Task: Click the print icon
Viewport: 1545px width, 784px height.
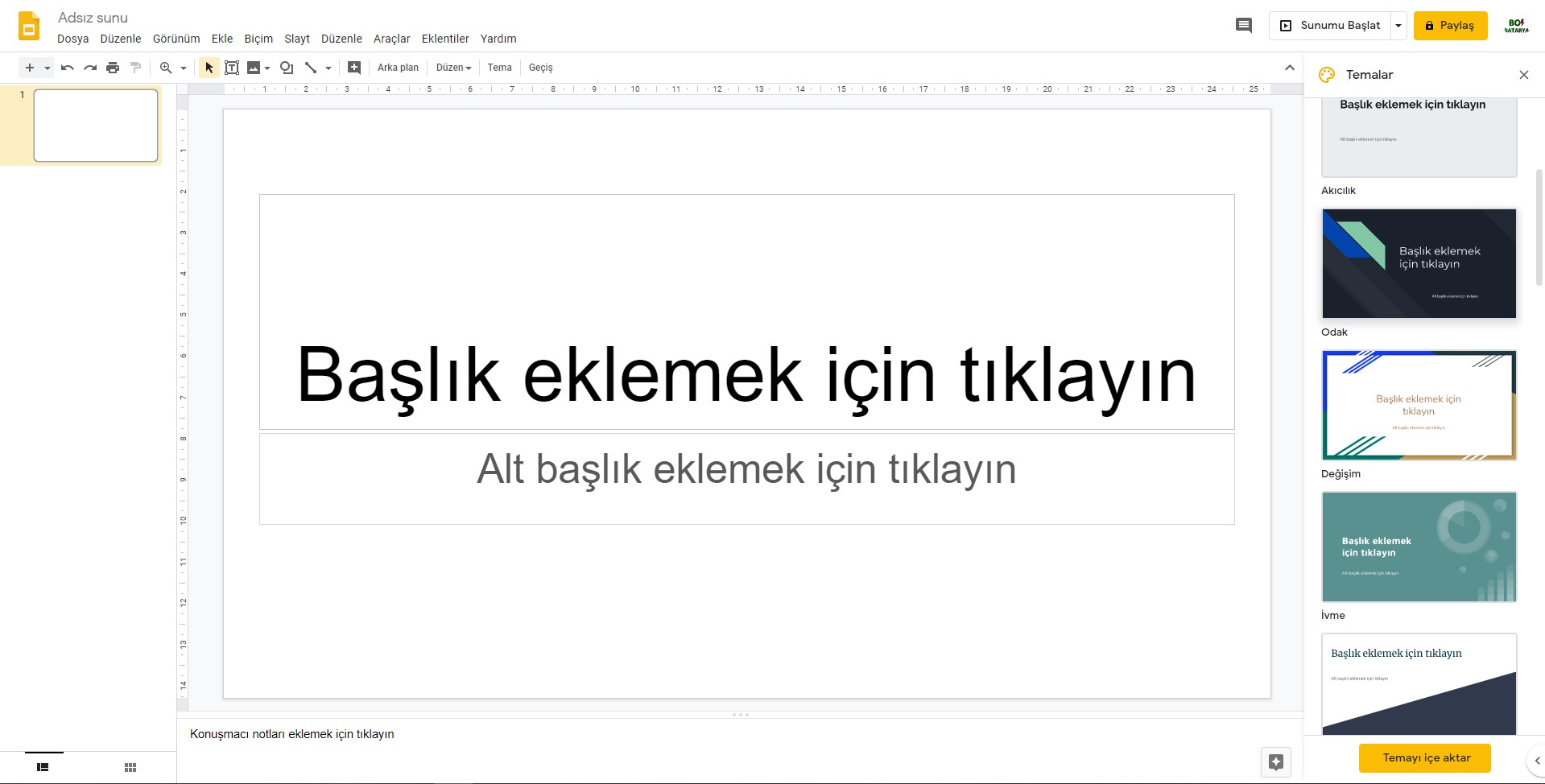Action: click(x=113, y=68)
